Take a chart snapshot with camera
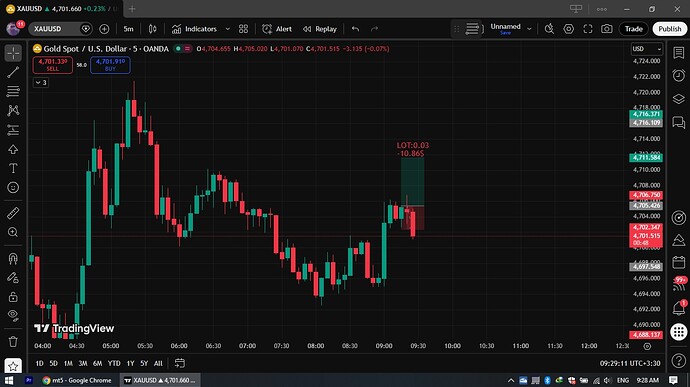This screenshot has height=387, width=690. pyautogui.click(x=607, y=29)
